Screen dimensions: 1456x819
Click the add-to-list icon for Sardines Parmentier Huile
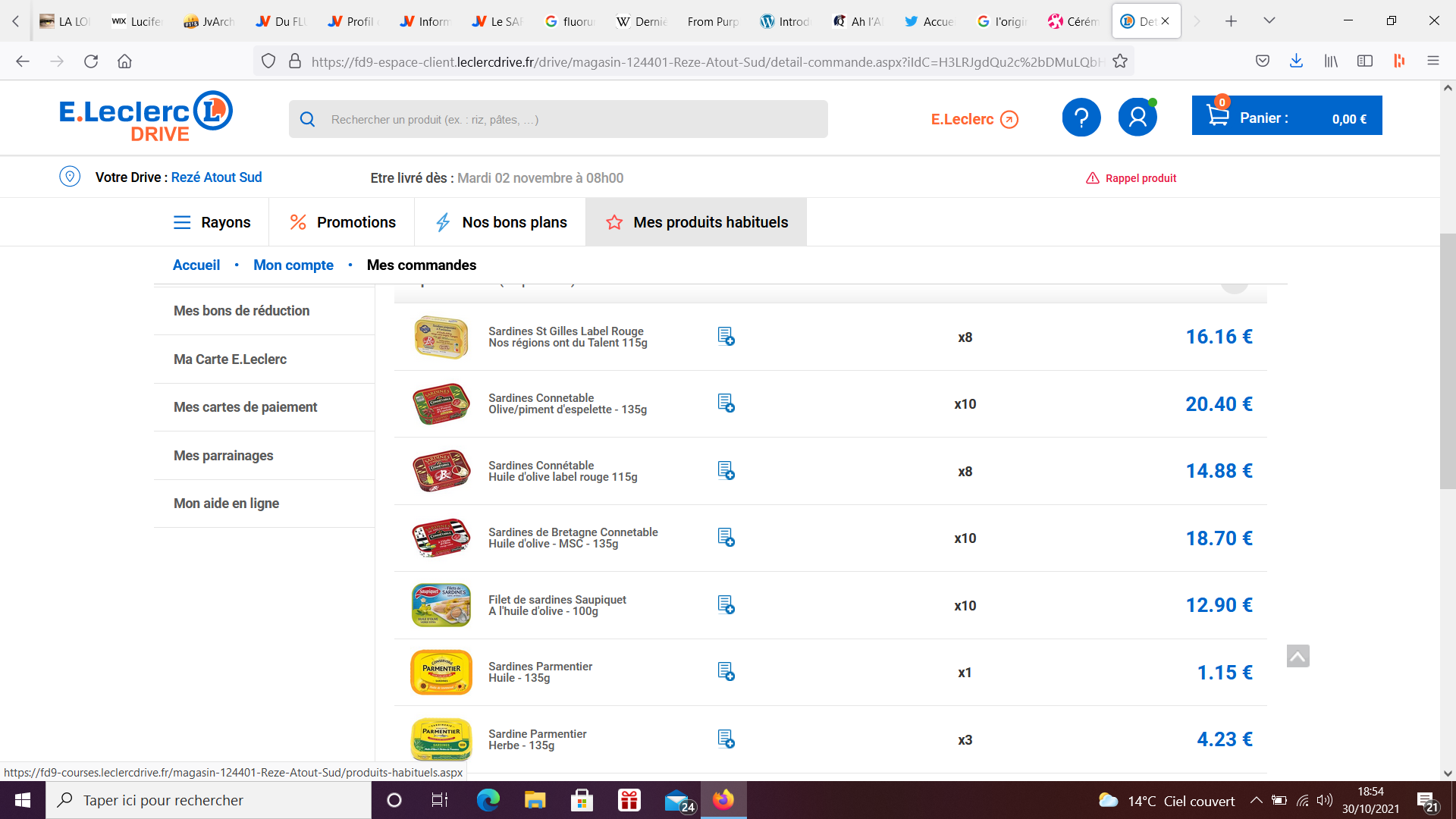pos(726,672)
